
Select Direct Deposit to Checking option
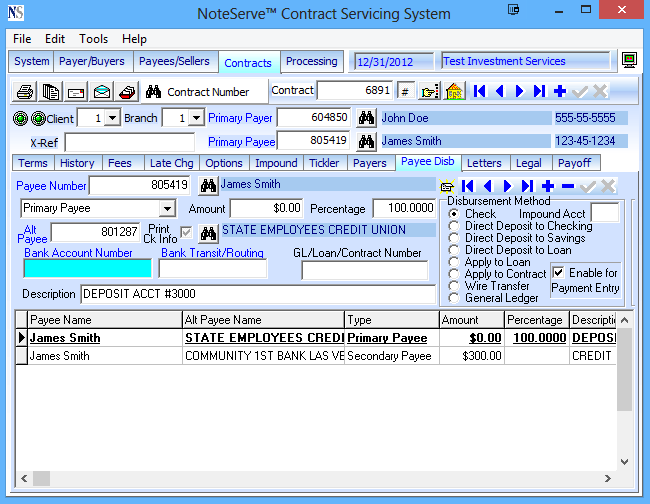pos(454,226)
